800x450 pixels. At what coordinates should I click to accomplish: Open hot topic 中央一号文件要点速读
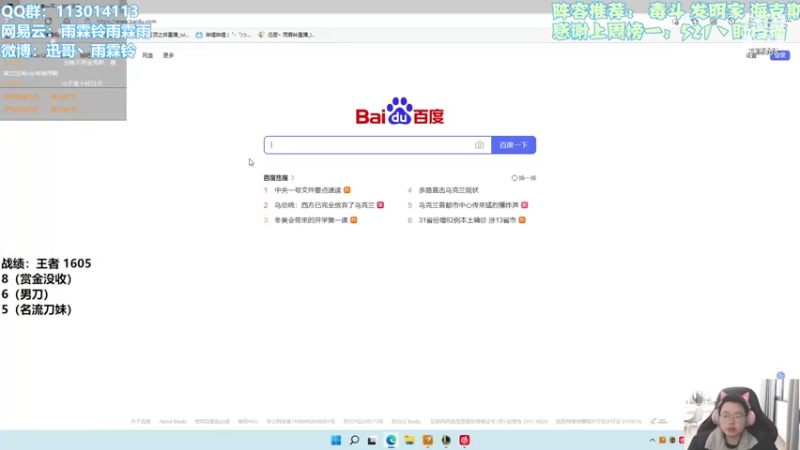coord(308,190)
